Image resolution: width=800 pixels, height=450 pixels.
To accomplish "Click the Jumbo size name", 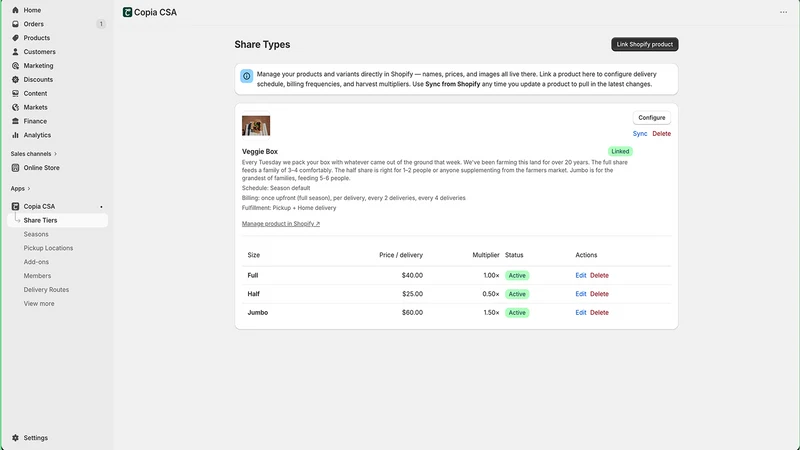I will pos(258,313).
